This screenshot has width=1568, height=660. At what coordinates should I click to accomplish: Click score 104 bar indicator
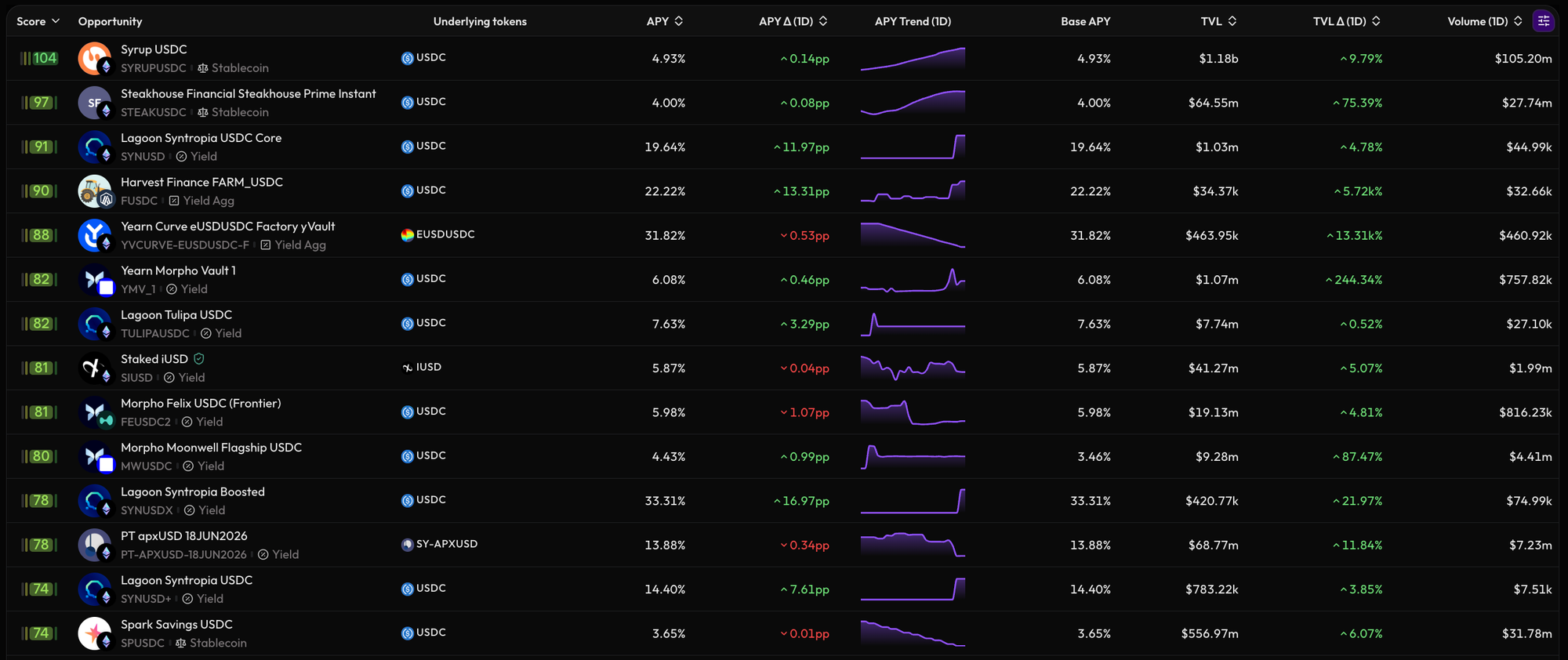(x=38, y=58)
